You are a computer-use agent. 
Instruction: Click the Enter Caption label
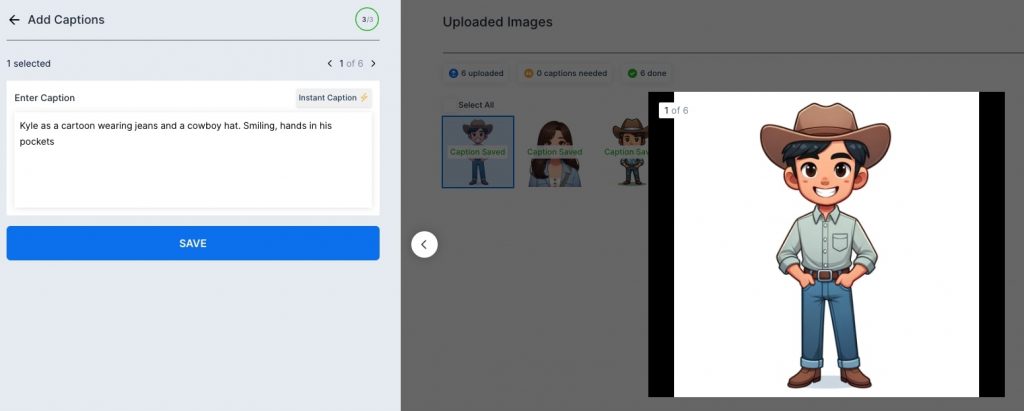pyautogui.click(x=45, y=98)
